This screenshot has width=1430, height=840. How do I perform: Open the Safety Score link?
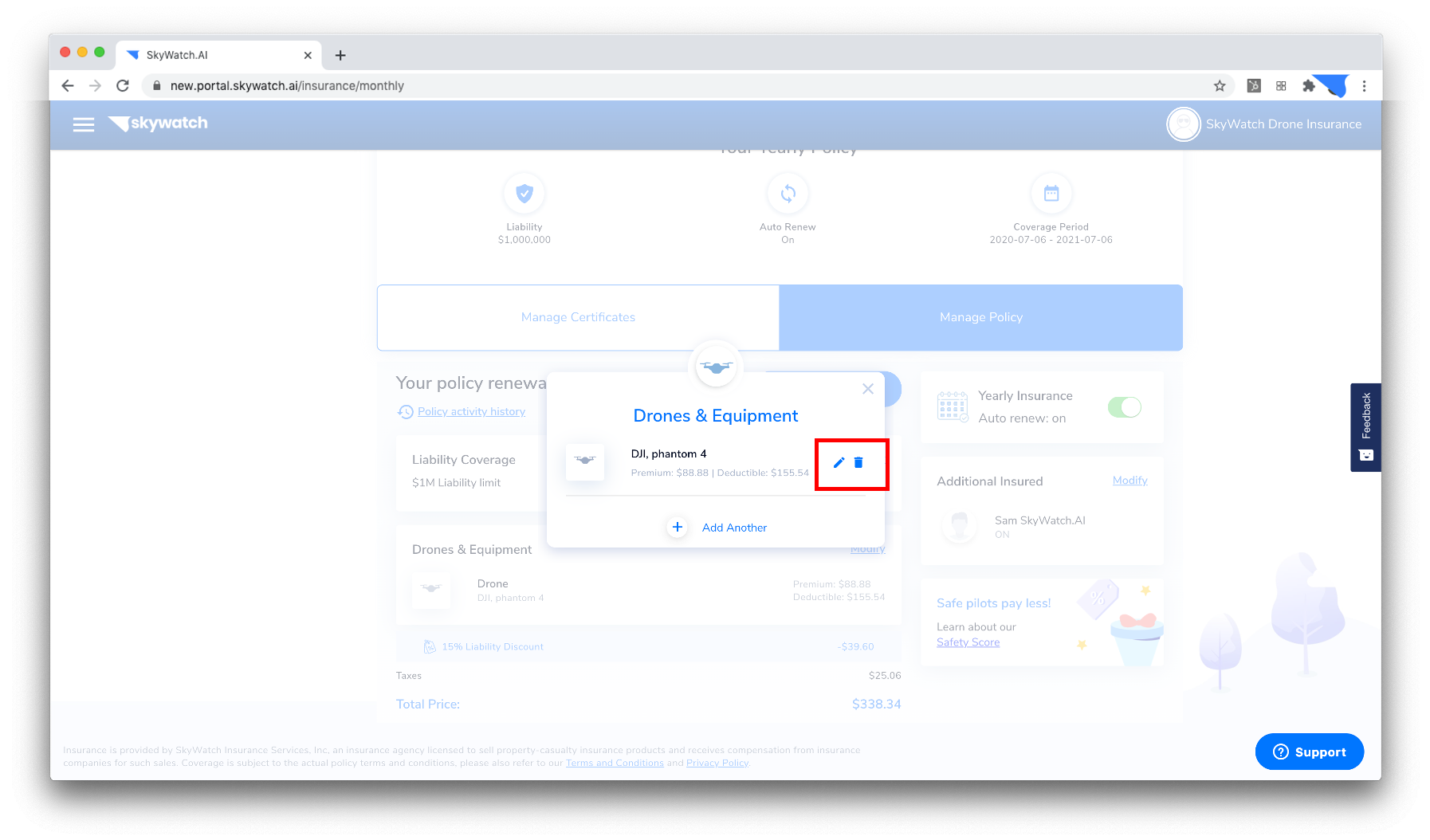(x=968, y=642)
